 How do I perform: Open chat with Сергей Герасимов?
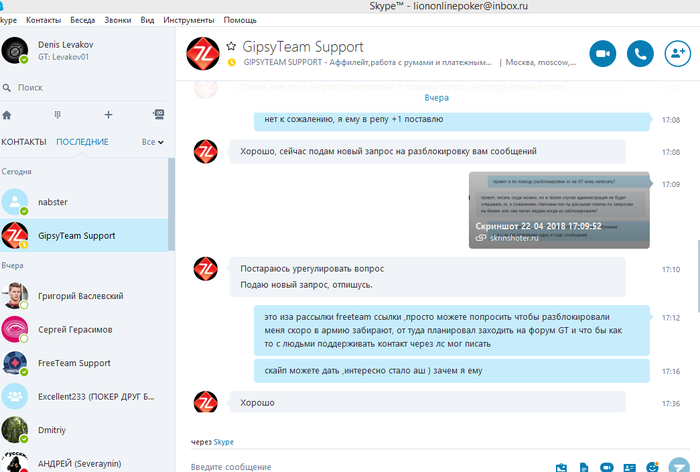click(x=84, y=330)
